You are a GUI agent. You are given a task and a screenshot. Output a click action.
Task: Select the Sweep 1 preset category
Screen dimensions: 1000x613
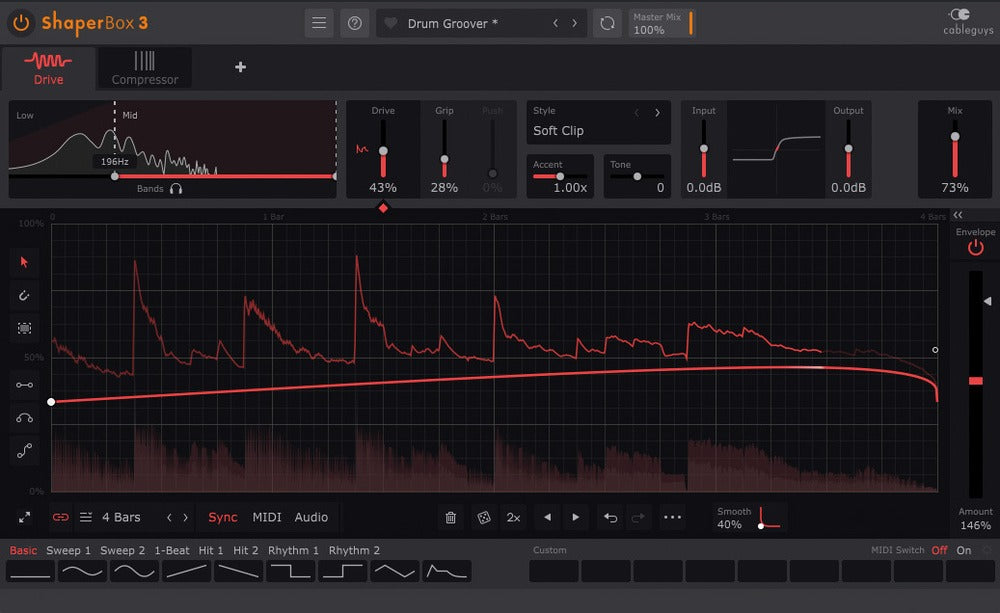coord(68,550)
